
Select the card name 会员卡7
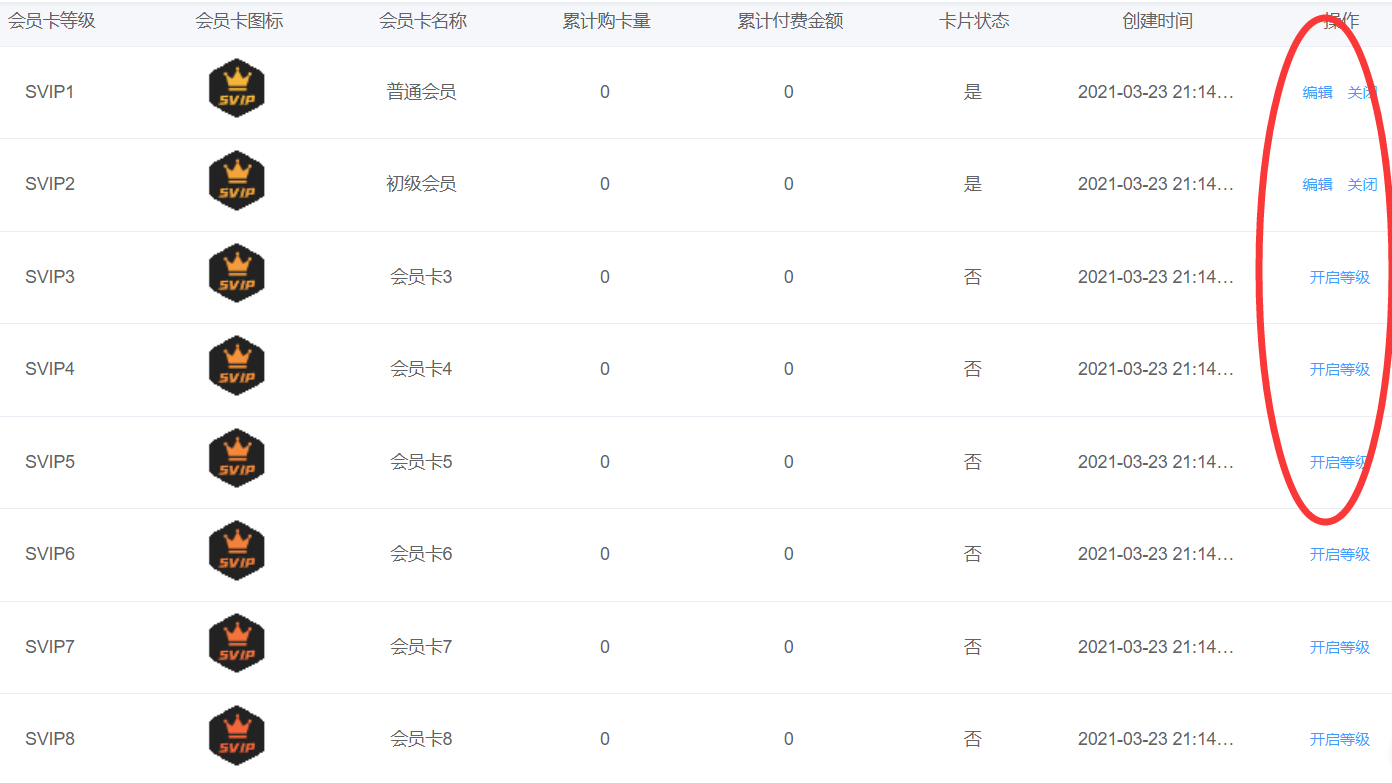pyautogui.click(x=421, y=647)
